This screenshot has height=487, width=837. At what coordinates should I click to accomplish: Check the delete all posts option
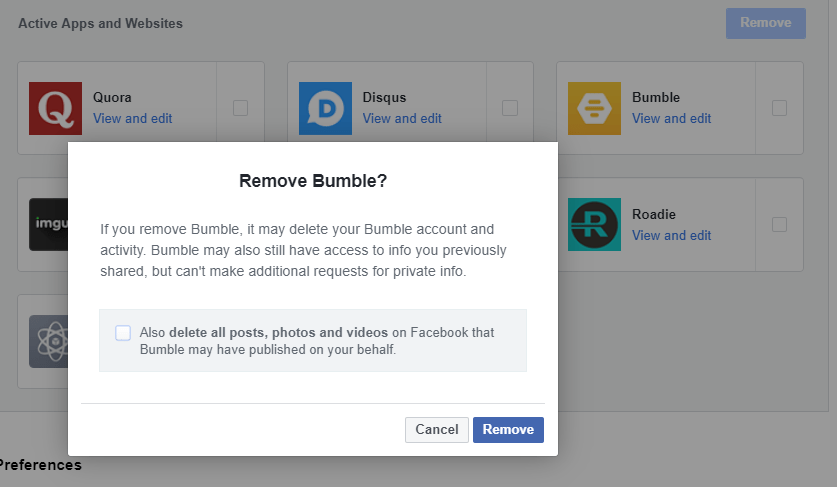point(123,333)
